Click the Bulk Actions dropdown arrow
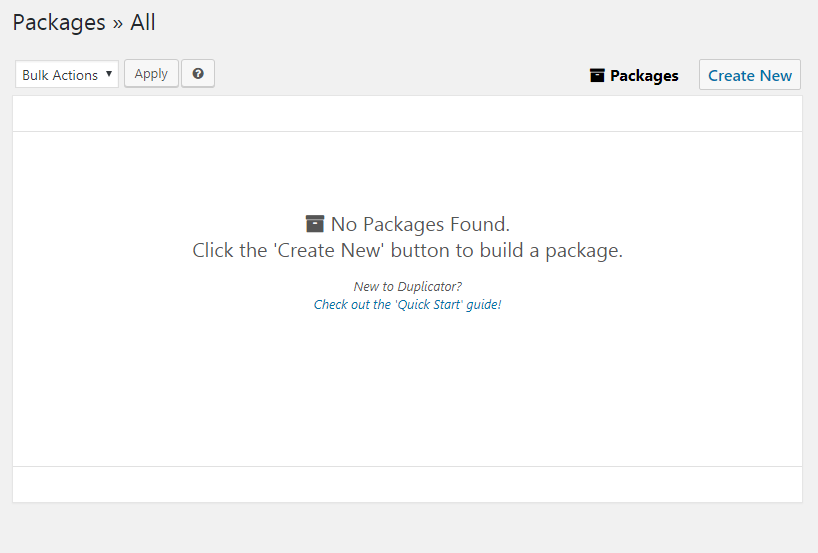The image size is (818, 553). click(x=108, y=75)
